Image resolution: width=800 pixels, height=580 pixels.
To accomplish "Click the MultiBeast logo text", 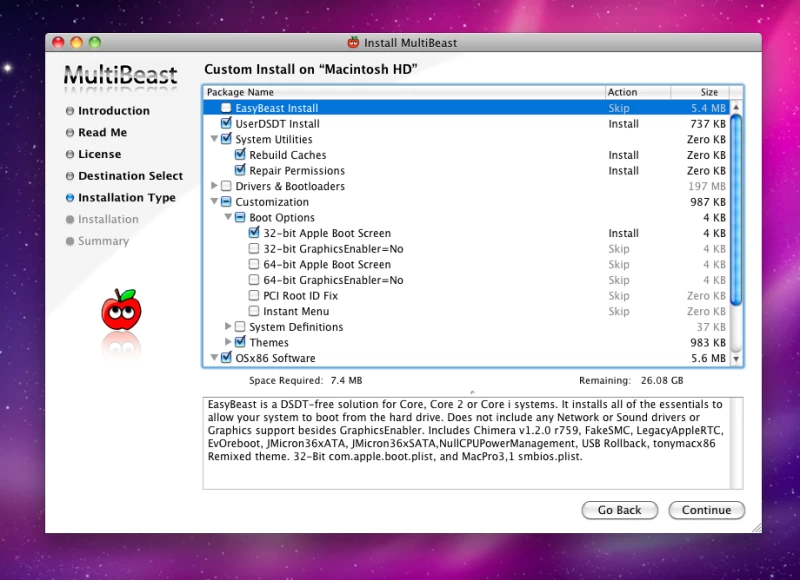I will (x=120, y=76).
